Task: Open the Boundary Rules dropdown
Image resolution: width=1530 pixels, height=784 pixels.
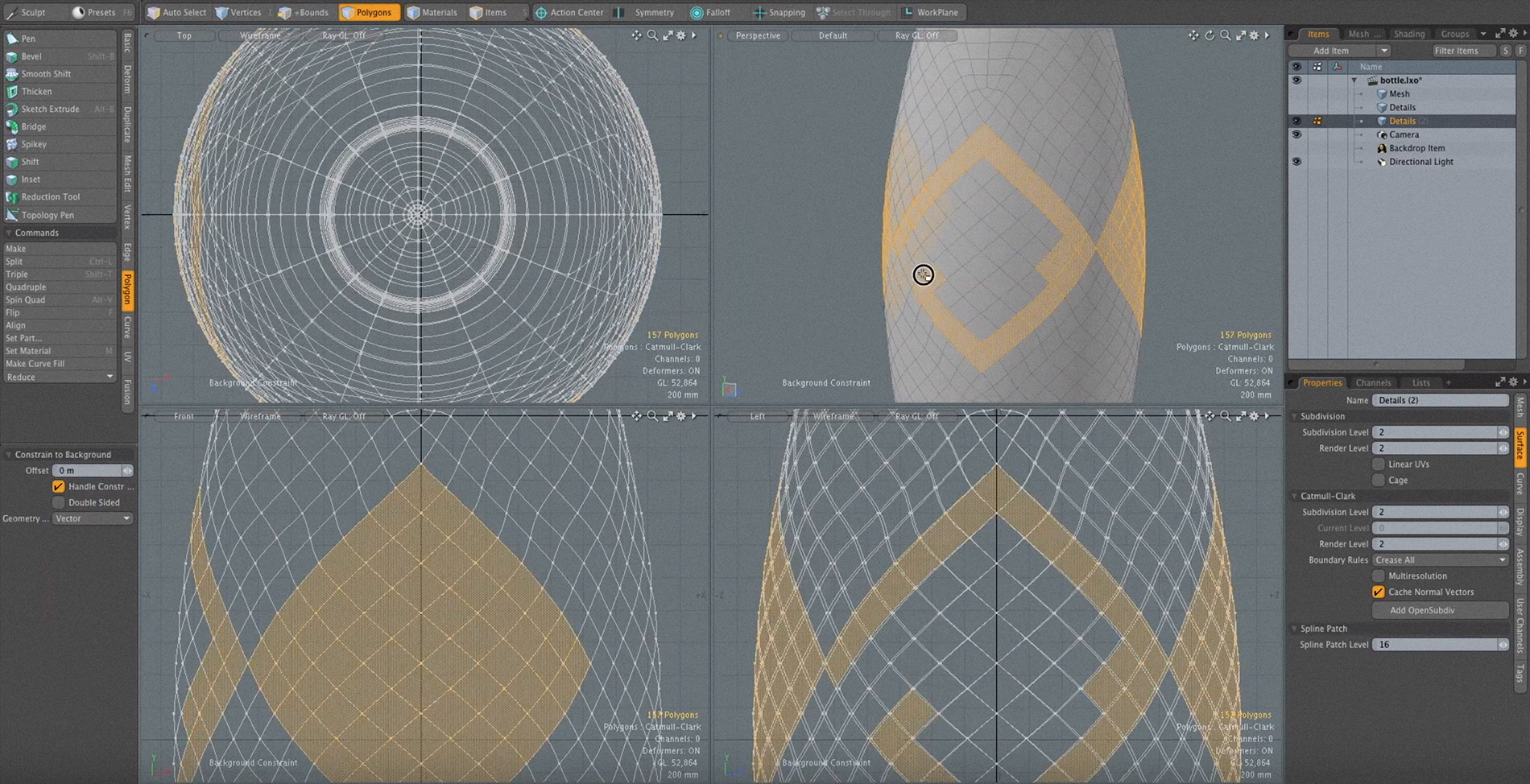Action: [x=1440, y=560]
